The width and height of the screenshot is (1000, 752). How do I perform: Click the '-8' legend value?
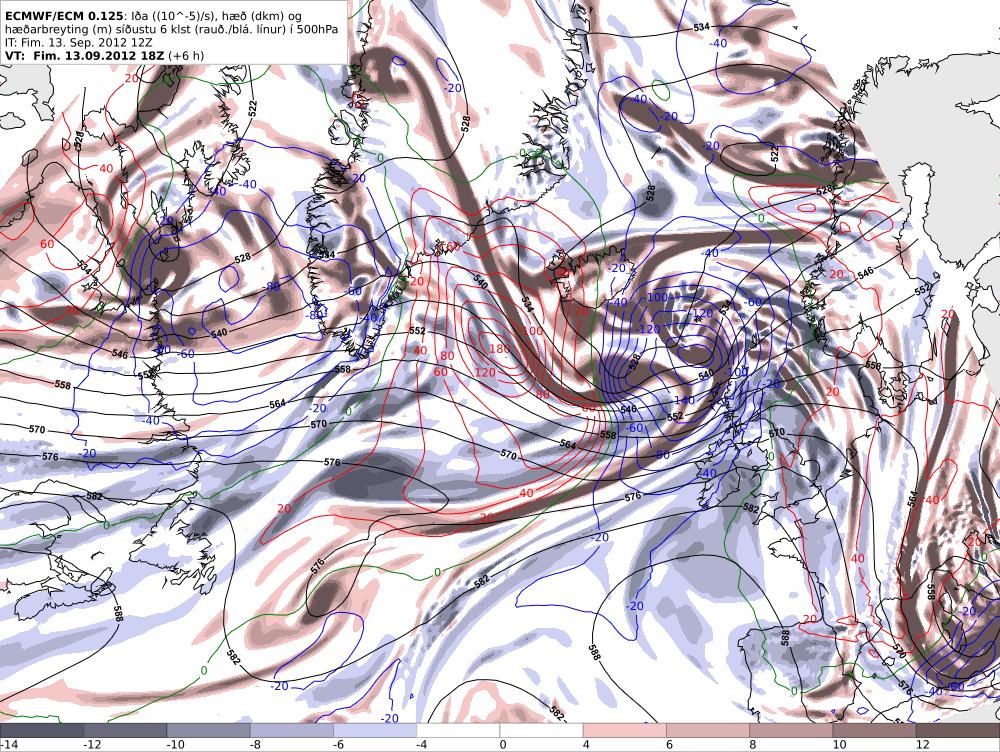click(x=255, y=744)
